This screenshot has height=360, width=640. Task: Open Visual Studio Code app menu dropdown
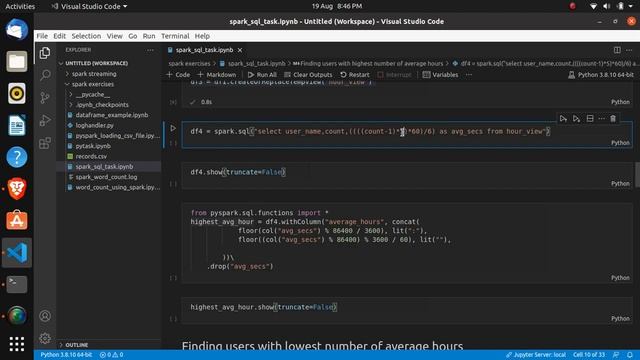click(89, 6)
